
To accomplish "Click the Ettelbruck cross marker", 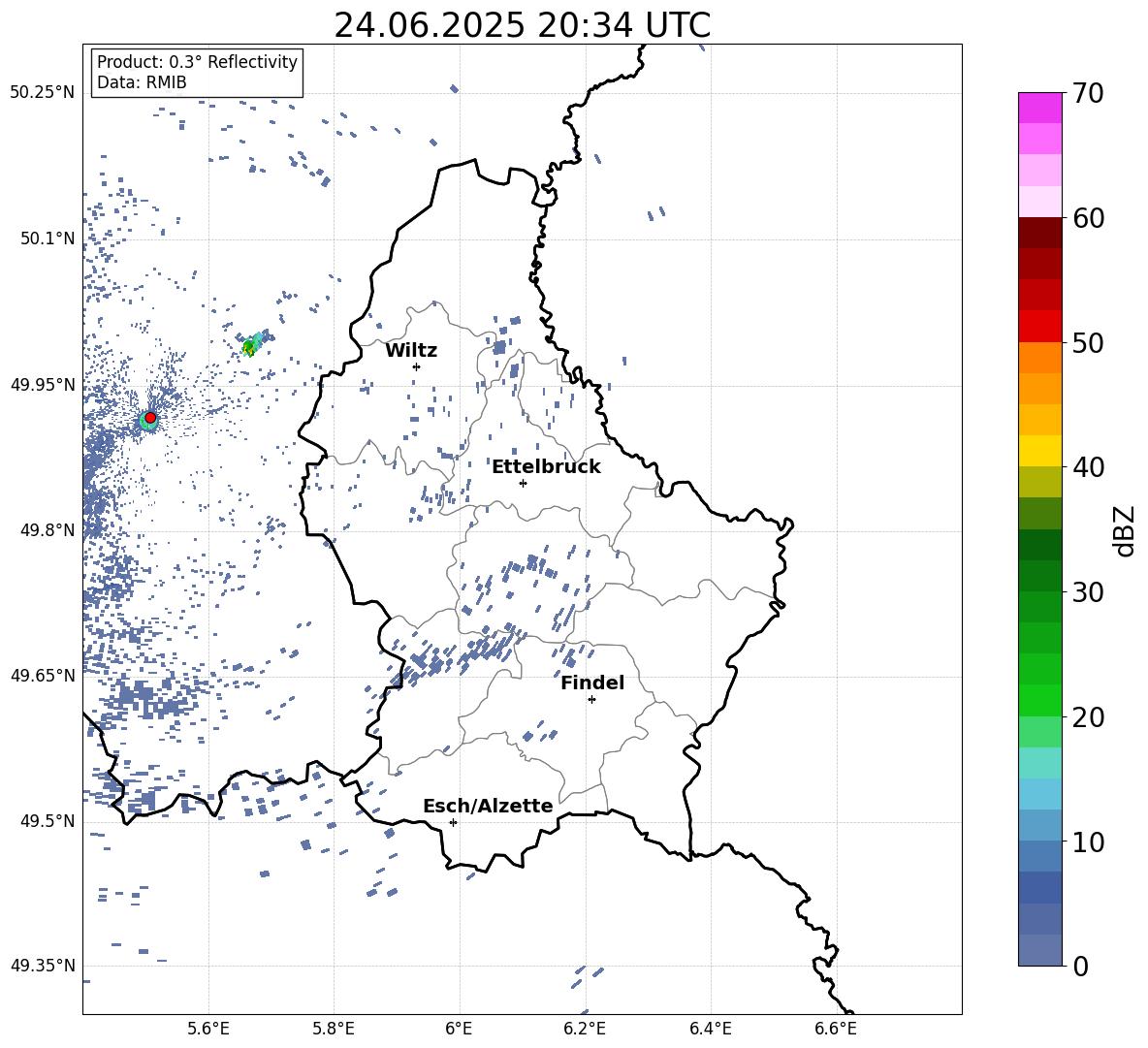I will 523,483.
